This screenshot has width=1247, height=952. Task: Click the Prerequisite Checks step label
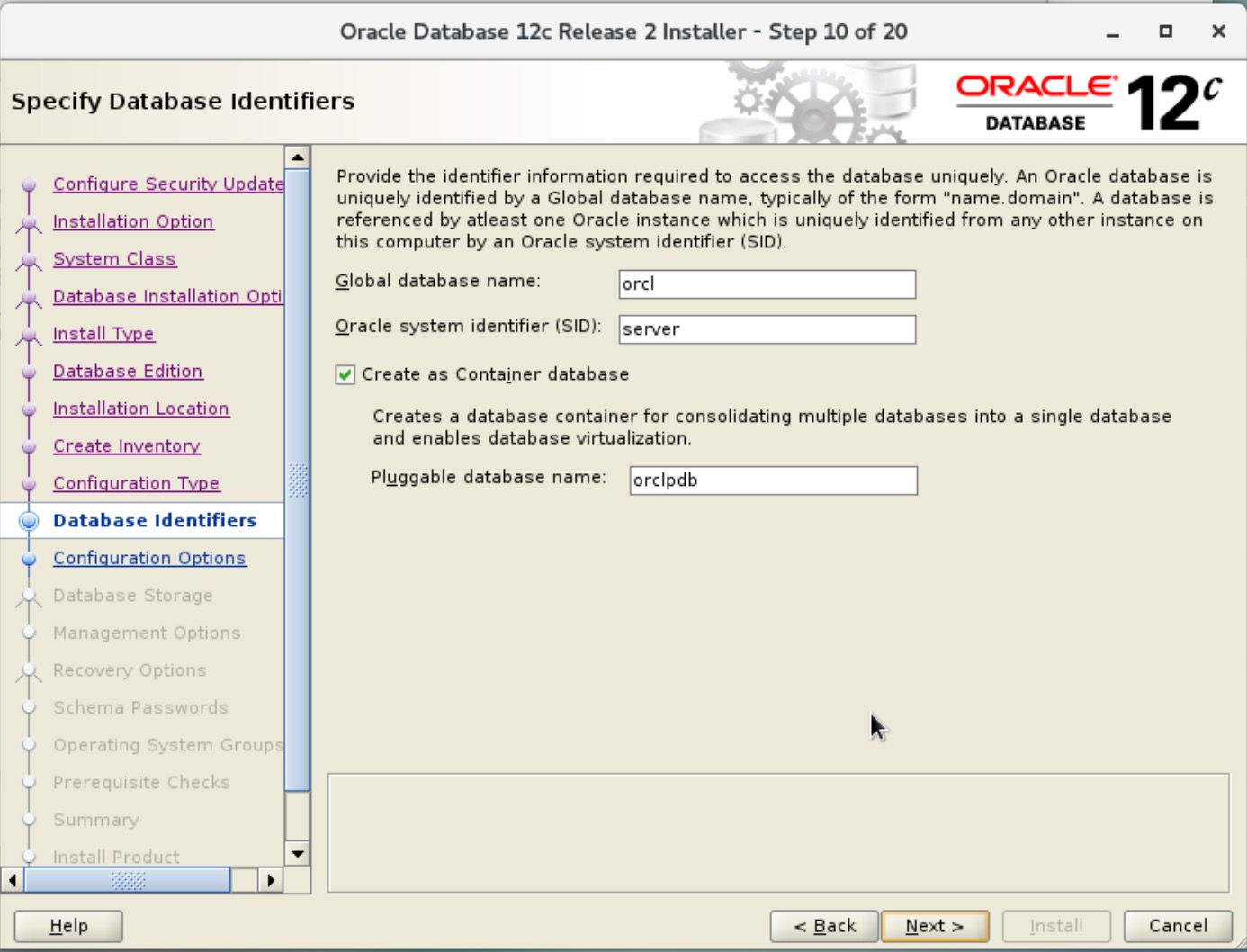pyautogui.click(x=141, y=783)
